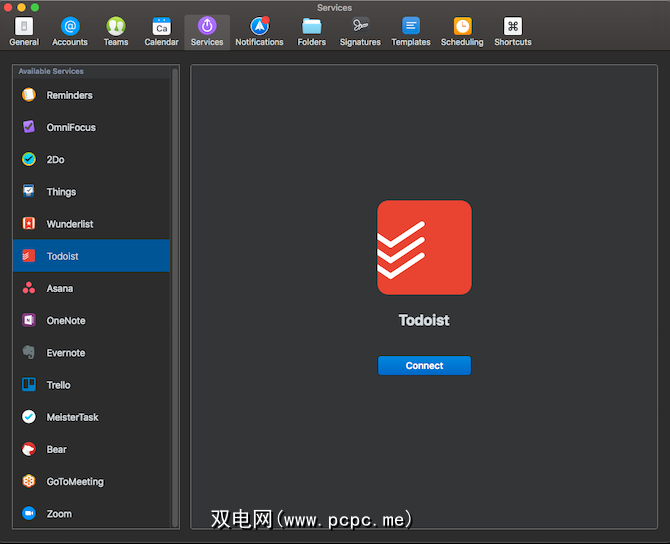Screen dimensions: 670x544
Task: Choose OmniFocus in the services list
Action: (x=70, y=128)
